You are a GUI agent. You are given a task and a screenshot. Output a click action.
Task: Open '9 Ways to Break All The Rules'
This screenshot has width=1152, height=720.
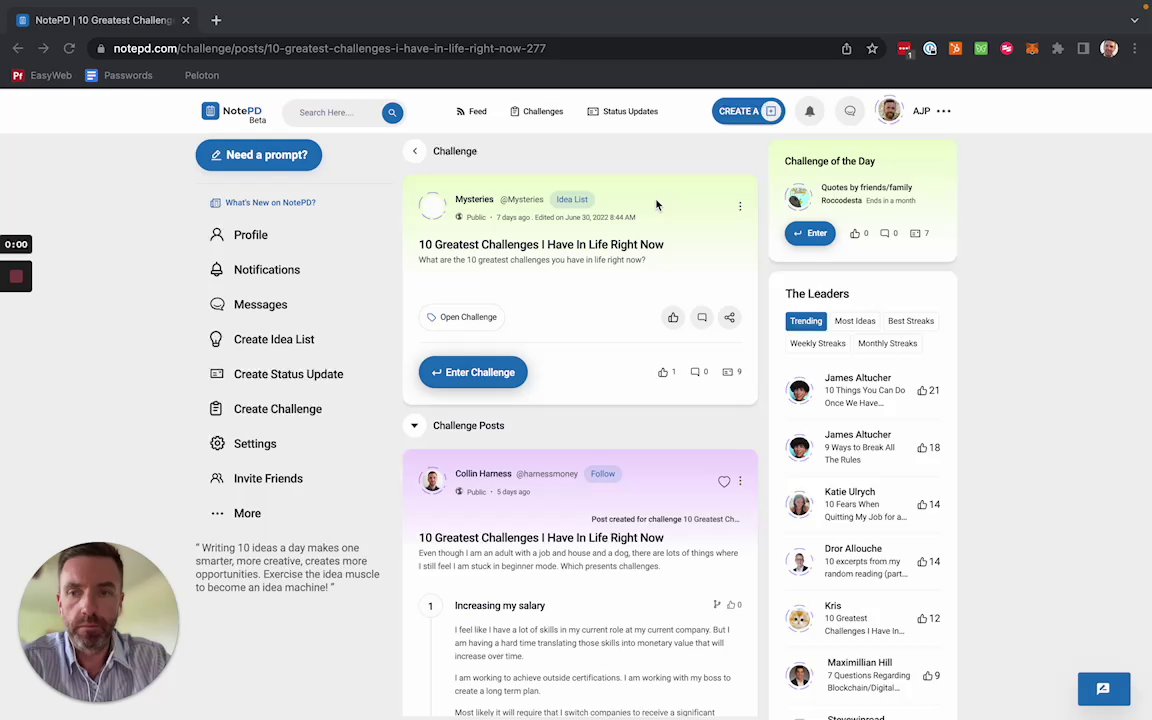click(859, 453)
